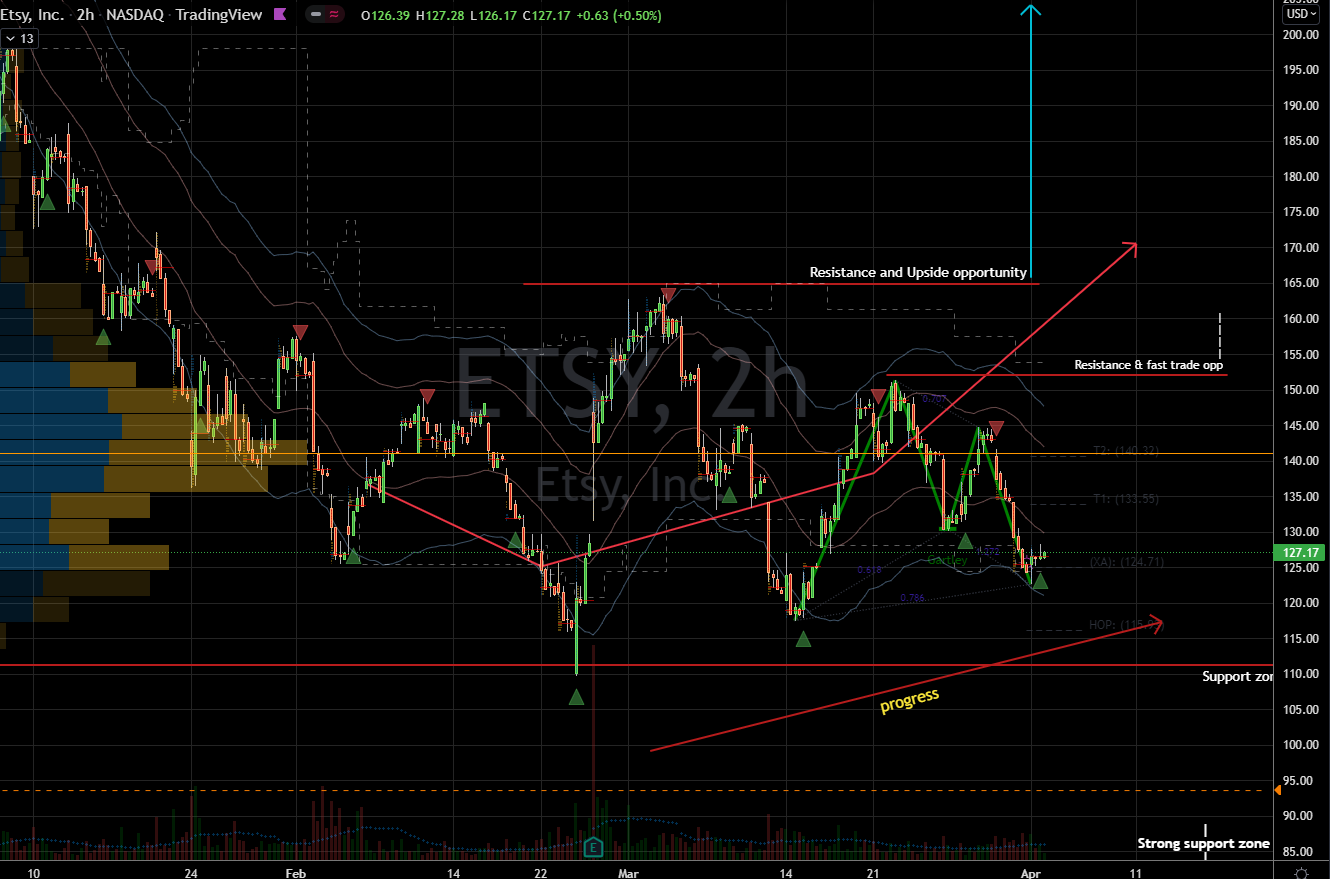Viewport: 1330px width, 879px height.
Task: Select the 'Resistance & fast trade opp' annotation
Action: pyautogui.click(x=1148, y=365)
